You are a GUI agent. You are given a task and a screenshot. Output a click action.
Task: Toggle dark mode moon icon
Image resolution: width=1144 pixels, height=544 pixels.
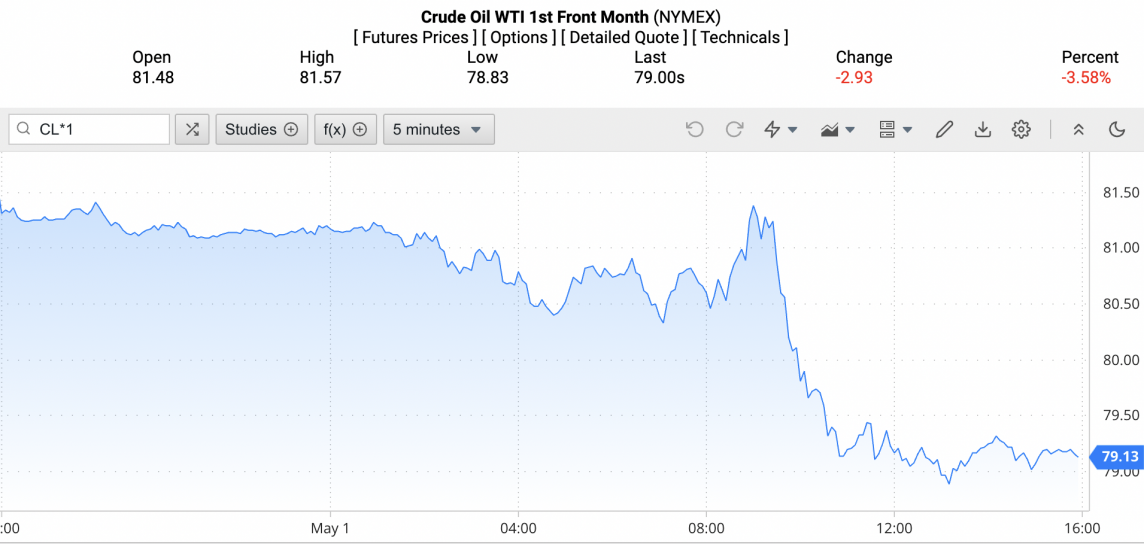coord(1118,129)
